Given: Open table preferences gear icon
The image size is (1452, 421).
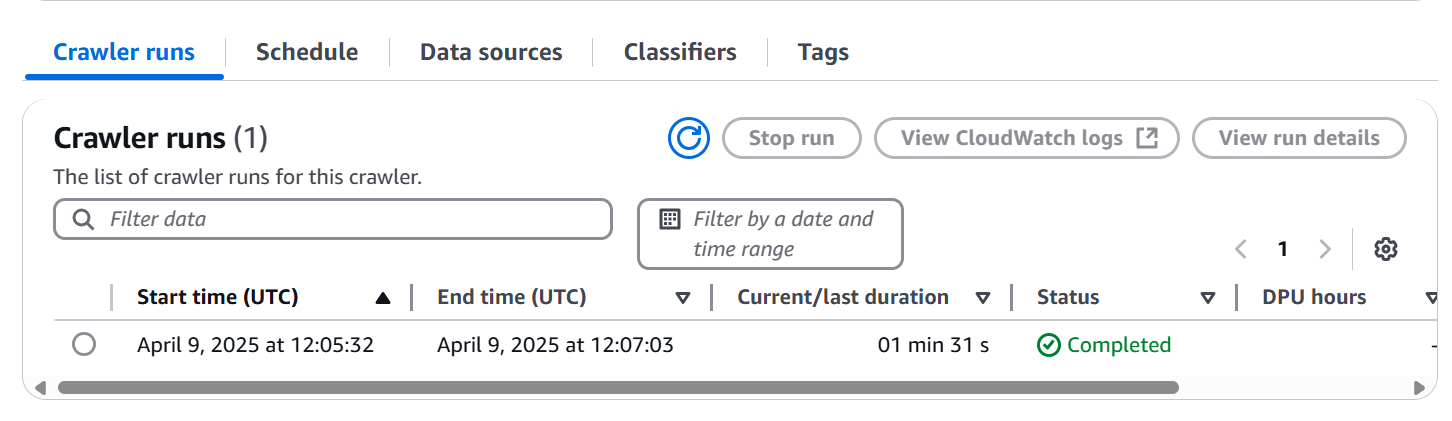Looking at the screenshot, I should [1385, 249].
